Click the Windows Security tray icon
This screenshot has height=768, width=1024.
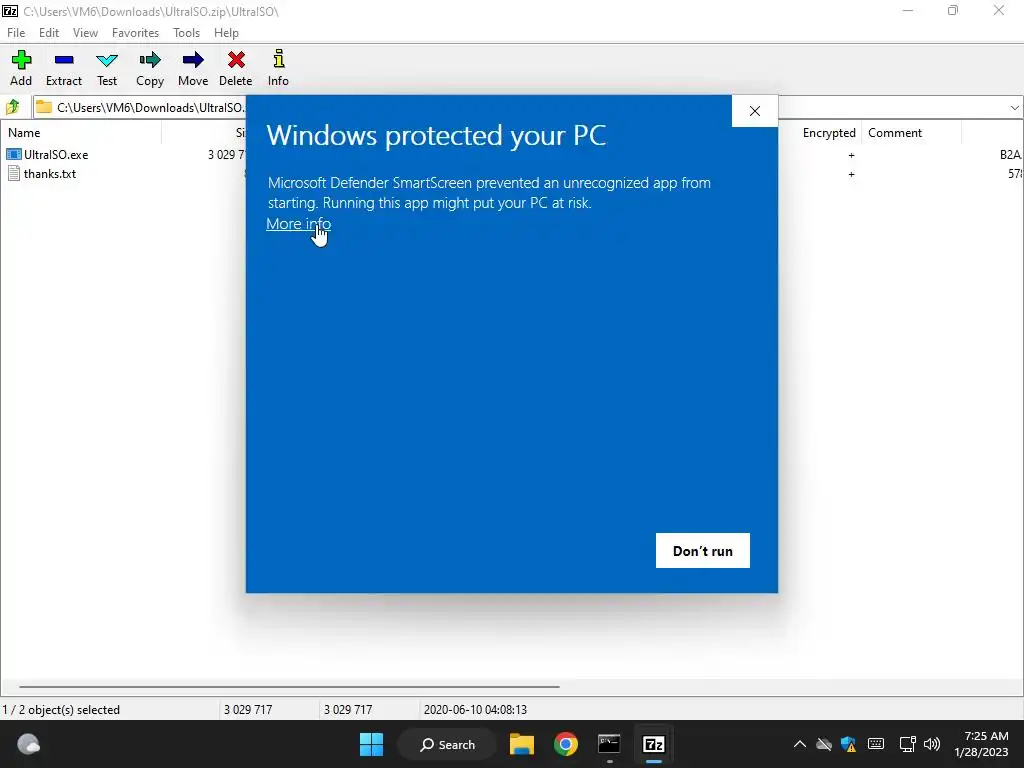[x=848, y=744]
